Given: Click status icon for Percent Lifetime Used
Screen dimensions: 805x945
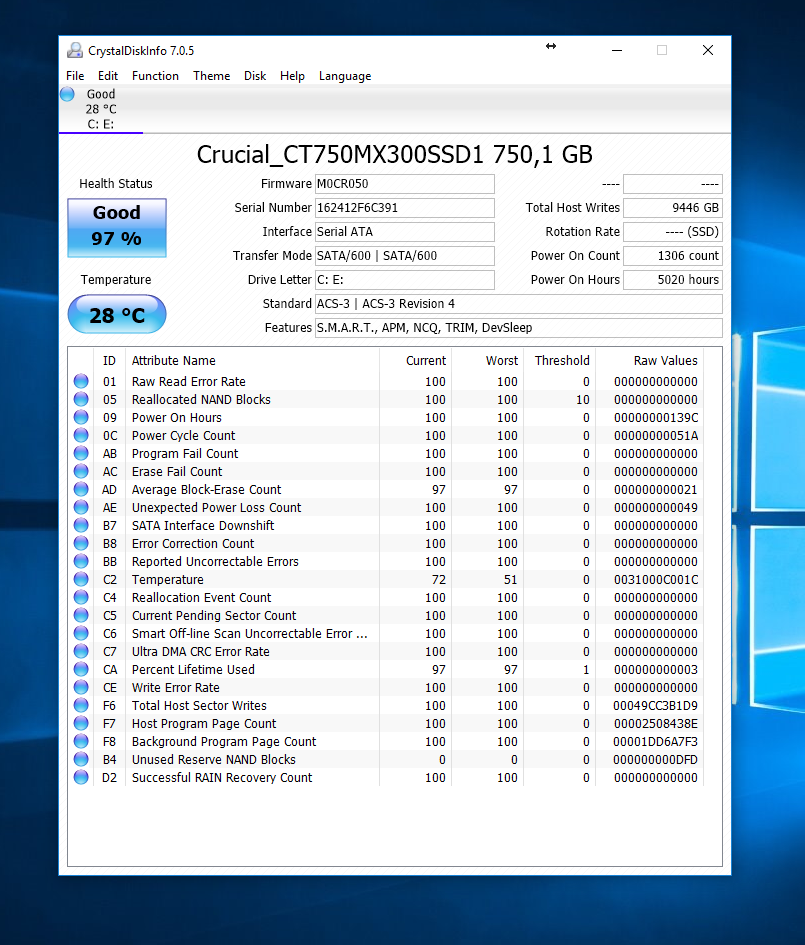Looking at the screenshot, I should (81, 669).
